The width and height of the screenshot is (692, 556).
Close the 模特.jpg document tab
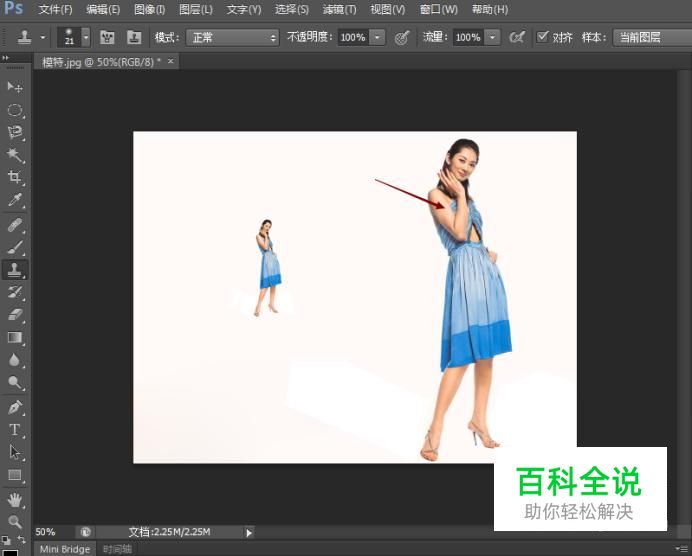point(170,61)
